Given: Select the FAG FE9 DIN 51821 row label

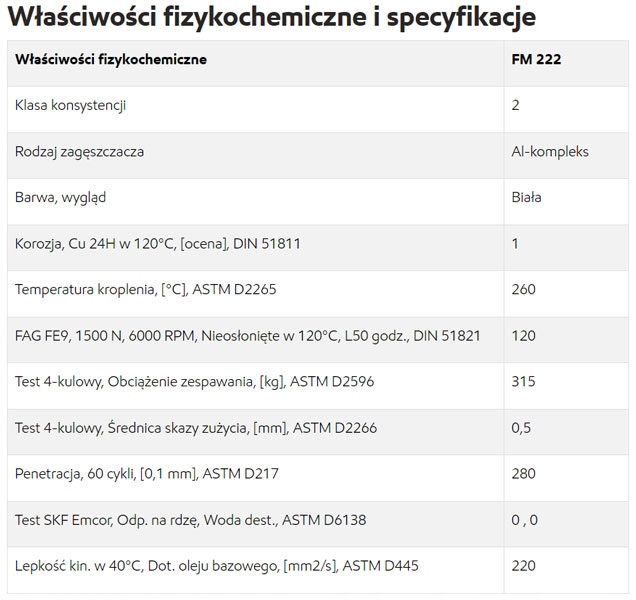Looking at the screenshot, I should [247, 335].
